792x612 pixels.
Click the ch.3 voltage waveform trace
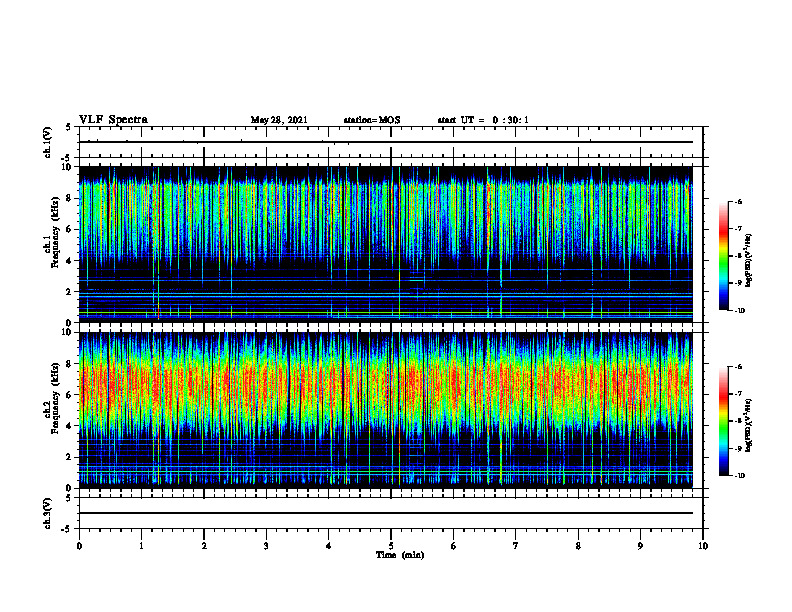coord(386,513)
